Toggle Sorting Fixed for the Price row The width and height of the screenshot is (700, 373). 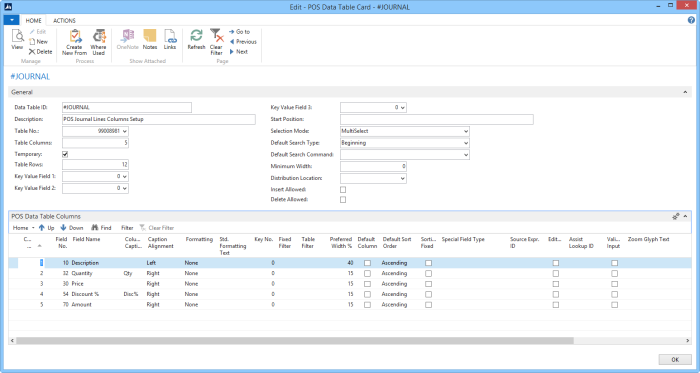(x=428, y=284)
